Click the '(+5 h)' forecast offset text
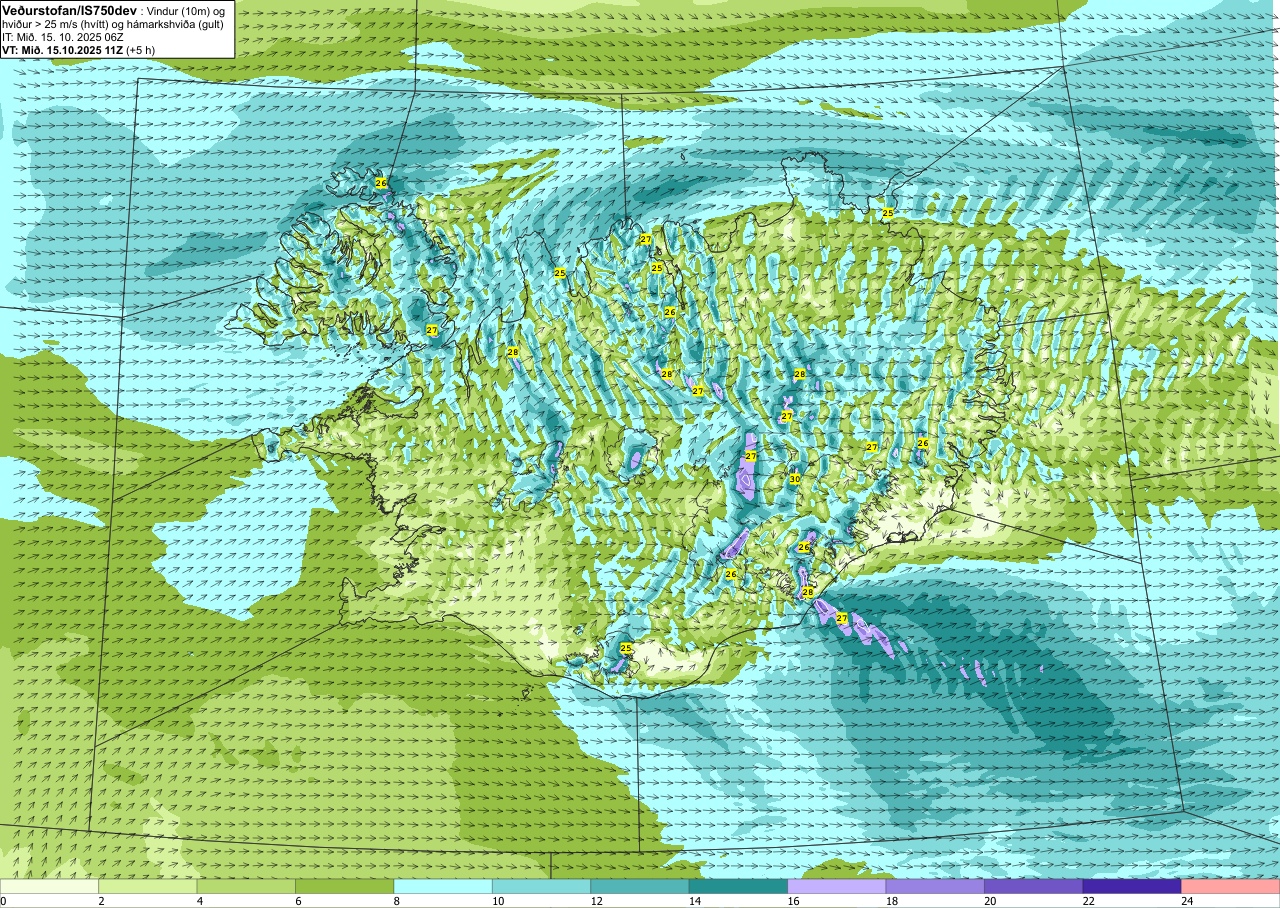The width and height of the screenshot is (1280, 908). 140,49
